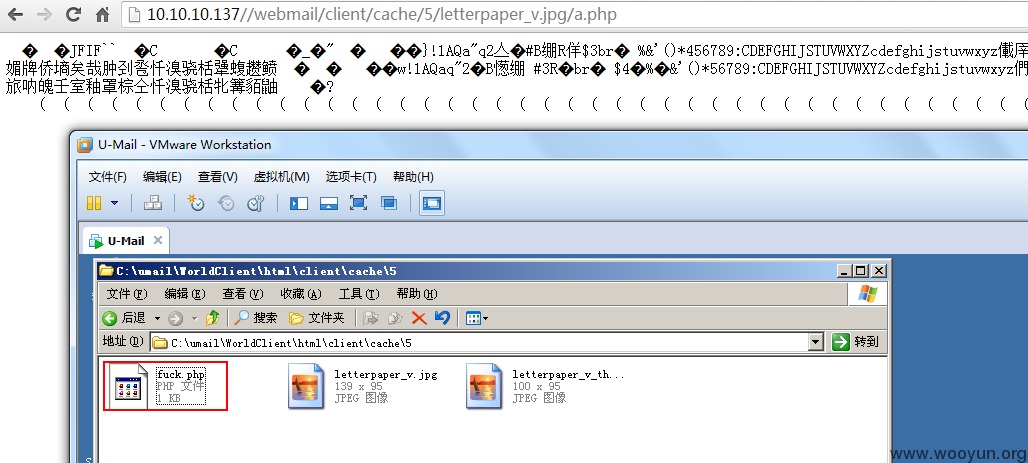Viewport: 1028px width, 463px height.
Task: Expand the forward history dropdown arrow
Action: point(194,319)
